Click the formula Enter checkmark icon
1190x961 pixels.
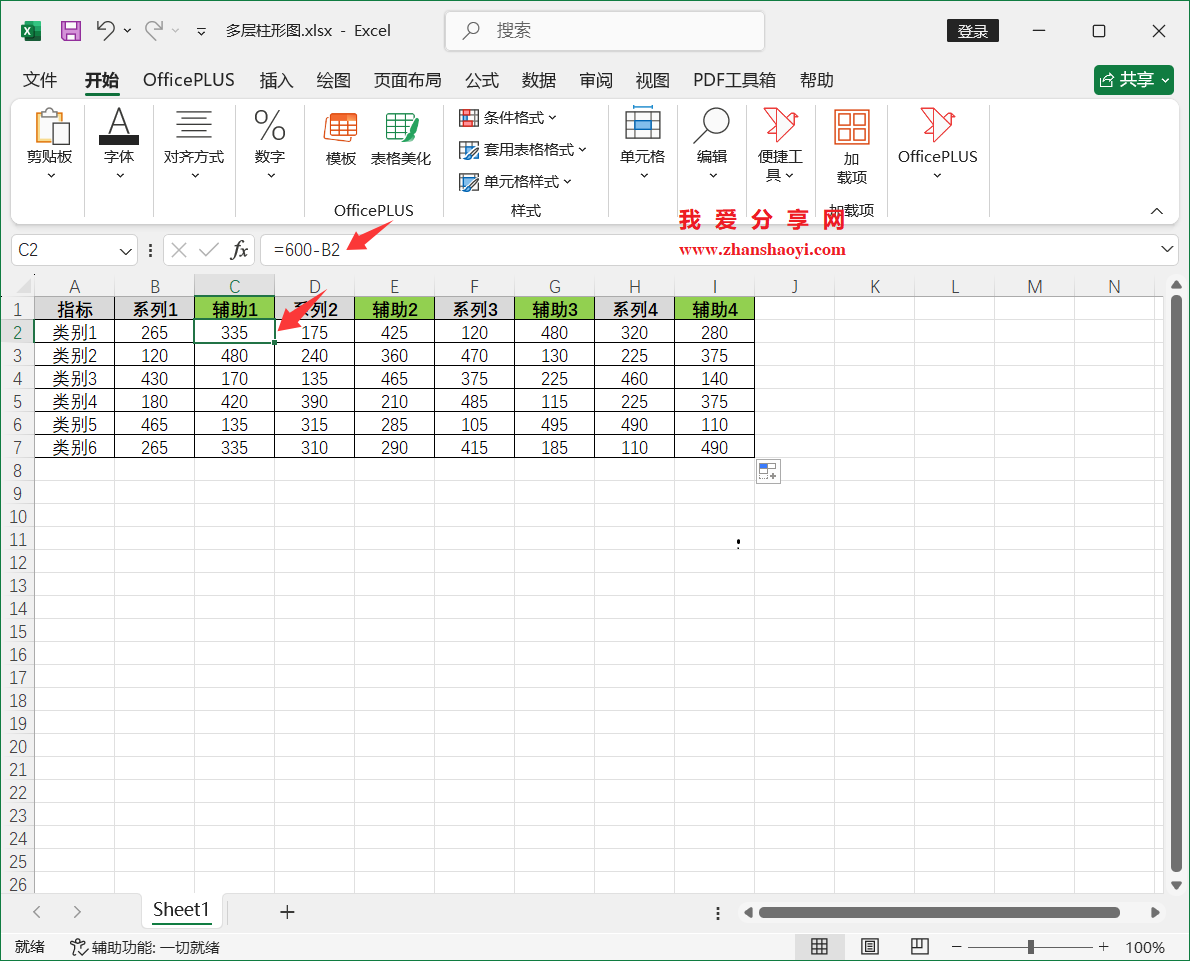tap(209, 250)
